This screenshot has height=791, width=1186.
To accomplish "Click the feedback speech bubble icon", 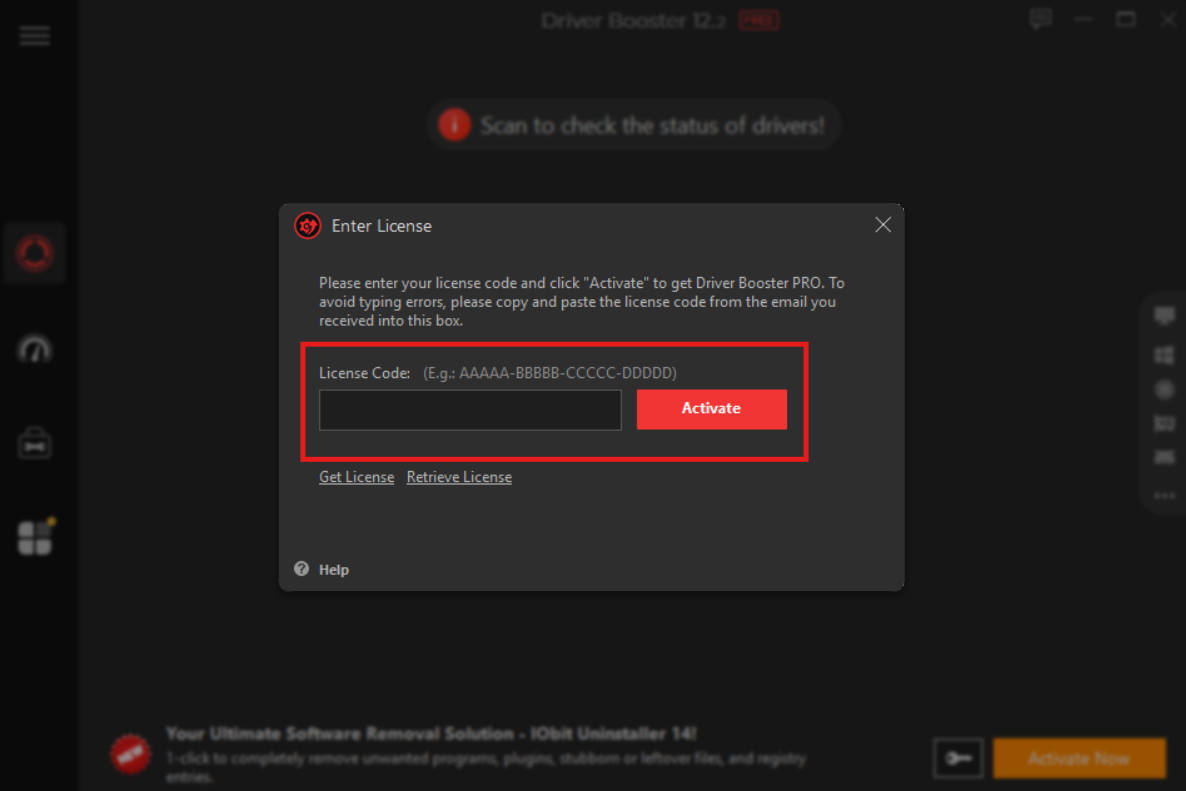I will pyautogui.click(x=1040, y=19).
